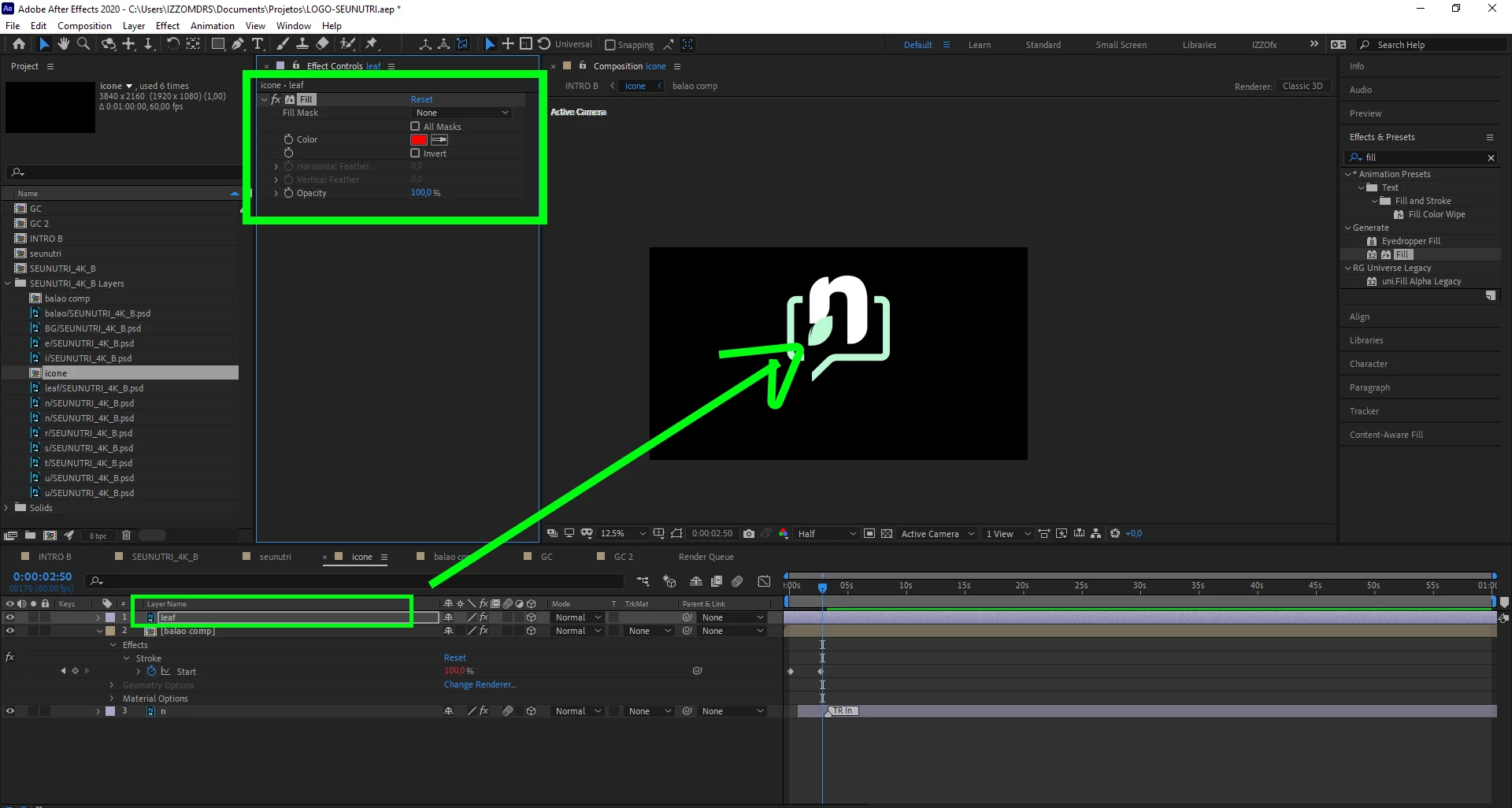Toggle transparency grid in the viewer
The image size is (1512, 808).
pyautogui.click(x=887, y=533)
